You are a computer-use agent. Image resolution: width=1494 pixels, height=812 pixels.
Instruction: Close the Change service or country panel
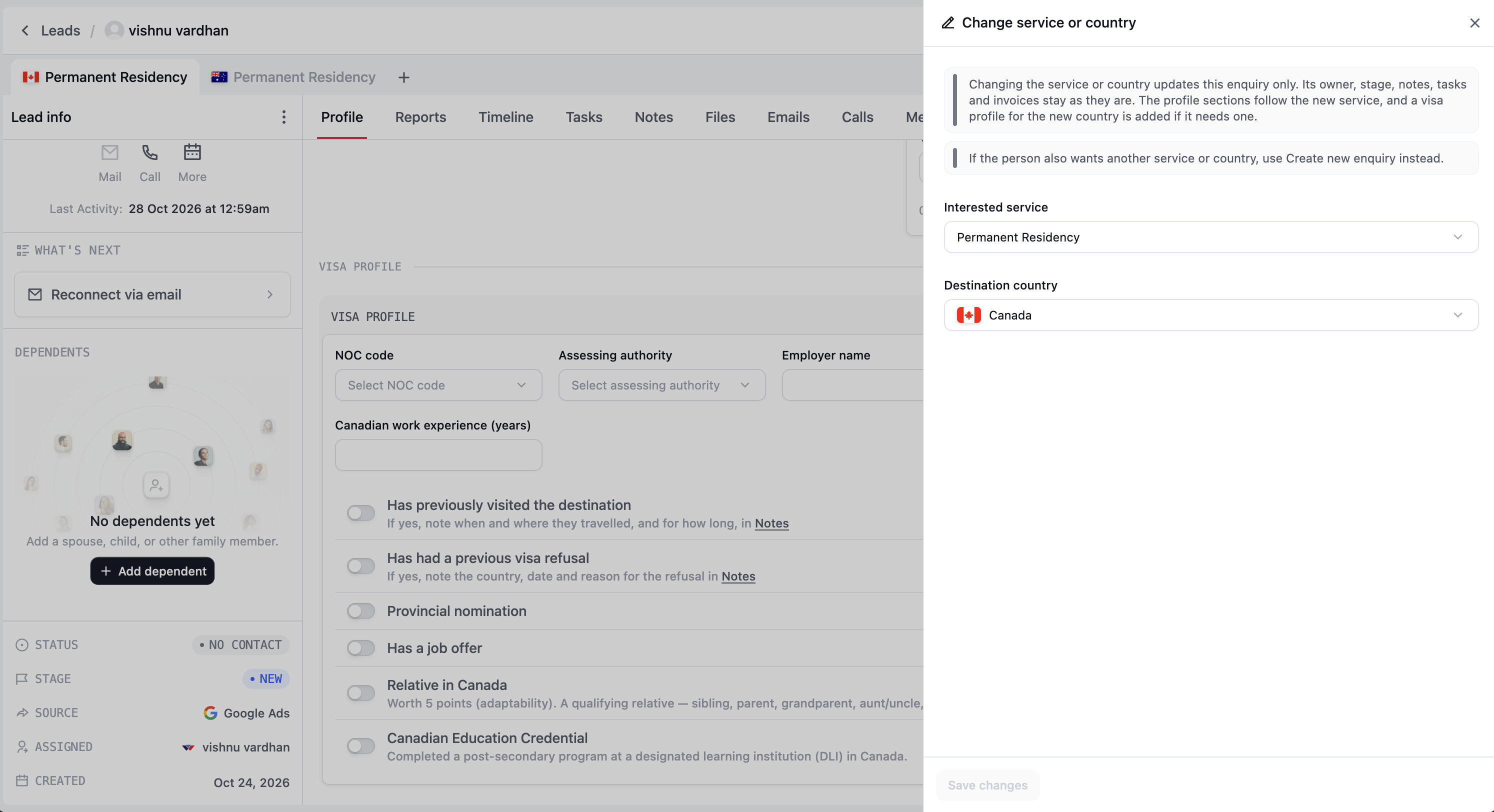click(1474, 22)
